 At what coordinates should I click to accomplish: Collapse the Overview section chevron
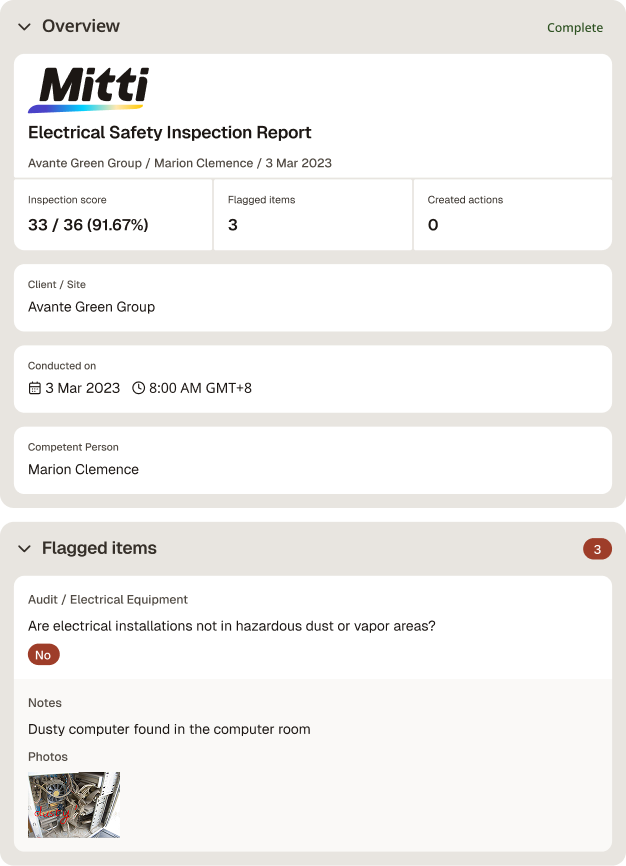tap(24, 27)
